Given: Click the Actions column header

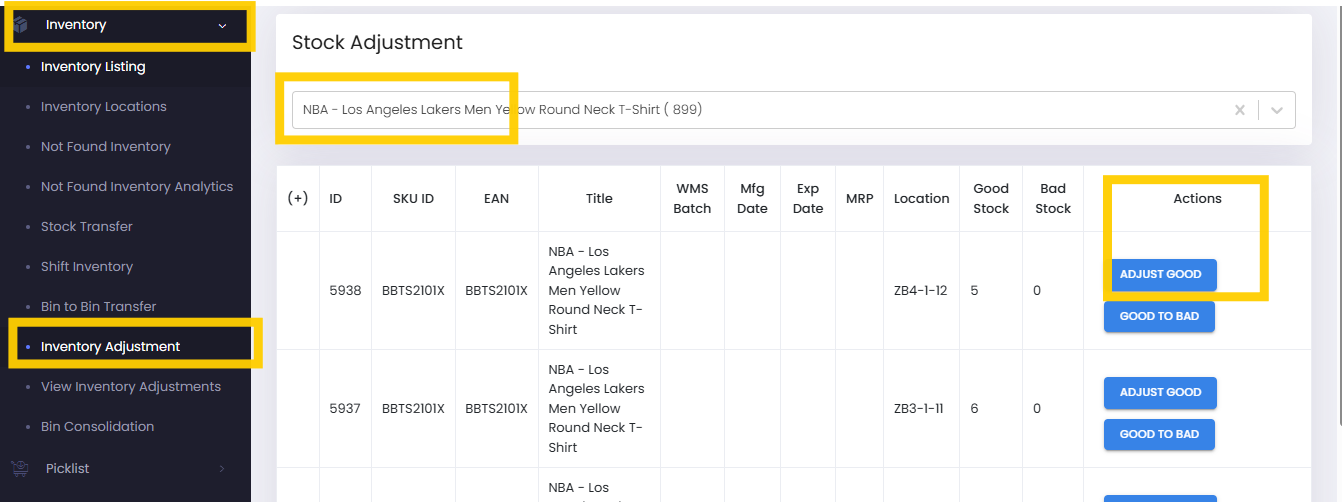Looking at the screenshot, I should point(1198,199).
